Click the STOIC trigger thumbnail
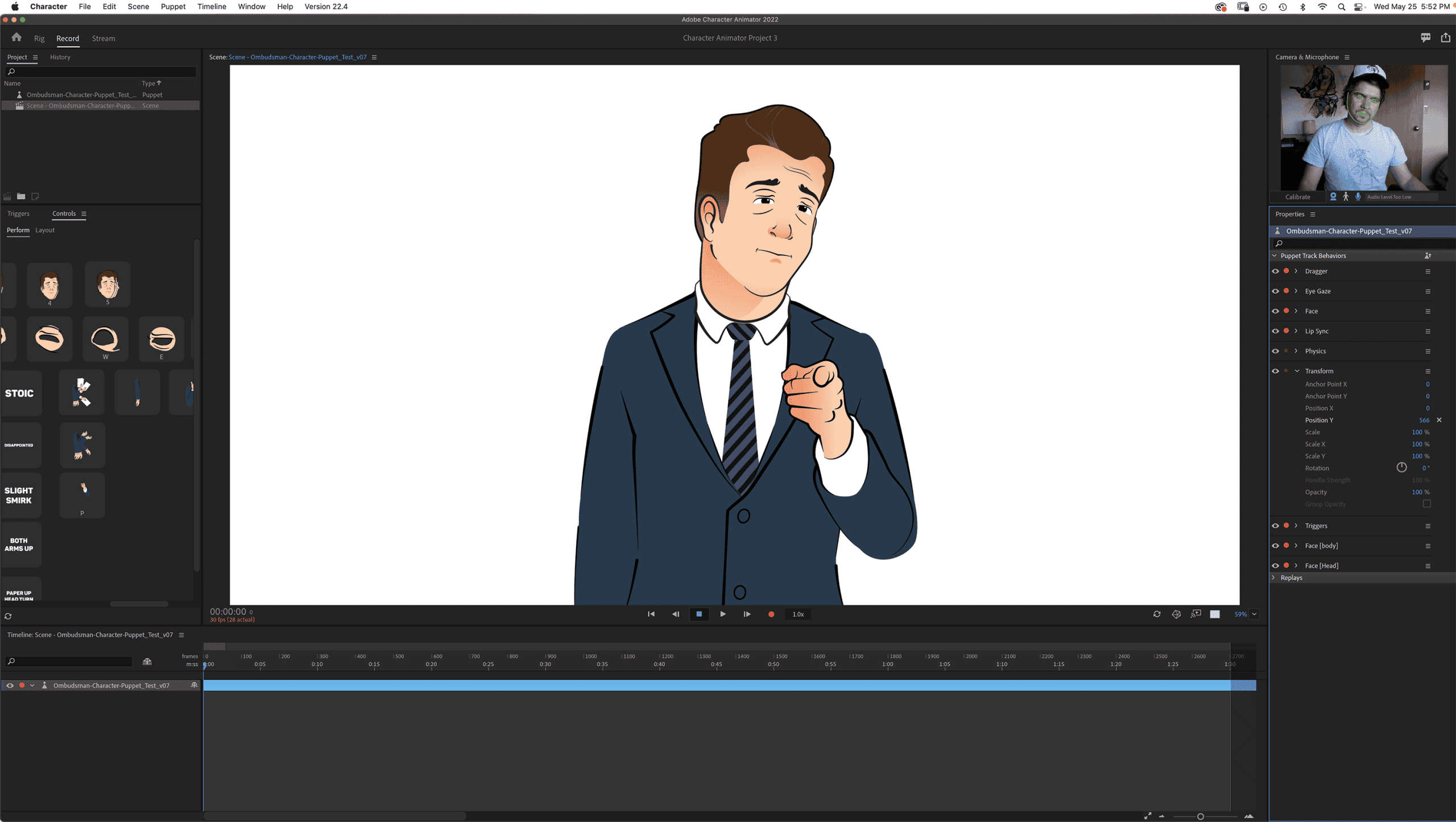 pyautogui.click(x=20, y=393)
